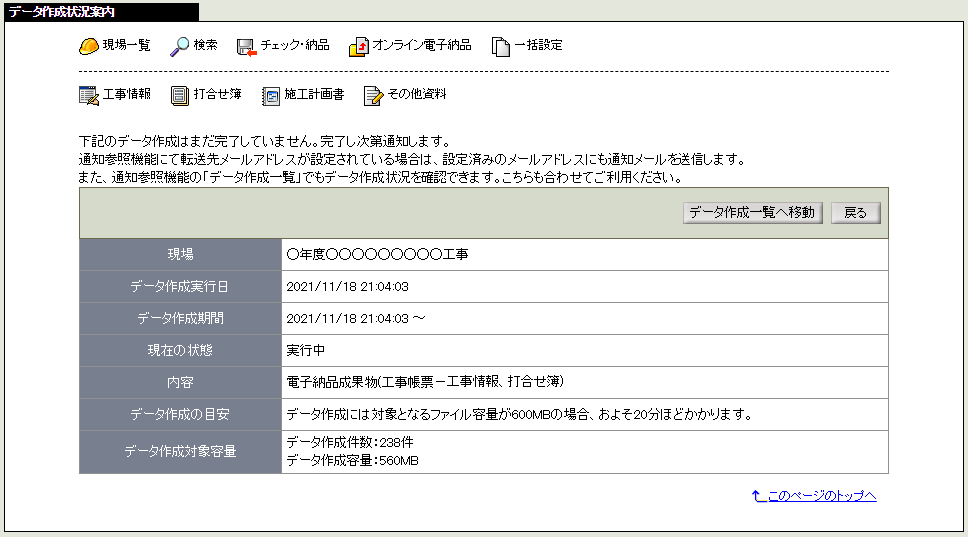Click the データ作成状況案内 title bar
Image resolution: width=968 pixels, height=537 pixels.
[x=101, y=12]
